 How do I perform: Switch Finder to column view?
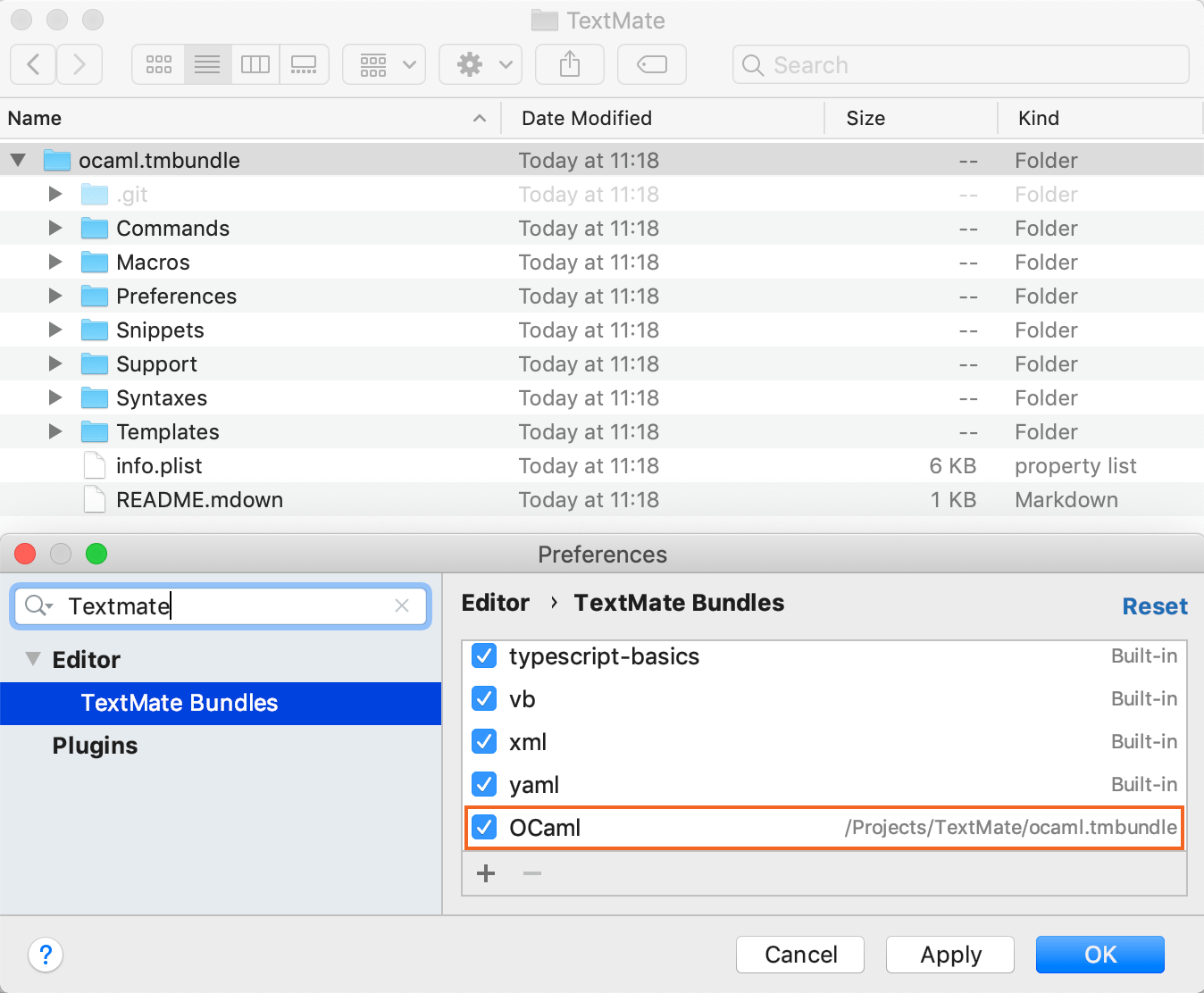(255, 63)
